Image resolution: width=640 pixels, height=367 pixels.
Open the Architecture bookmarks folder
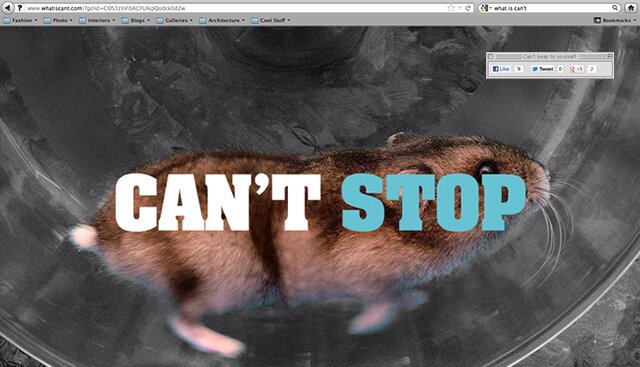(x=222, y=20)
